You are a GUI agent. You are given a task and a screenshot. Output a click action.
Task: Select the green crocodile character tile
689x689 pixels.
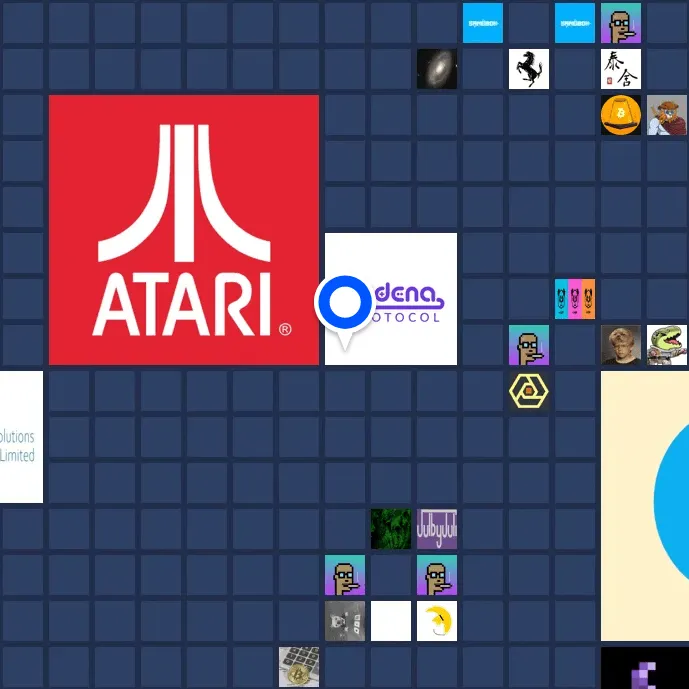click(667, 345)
